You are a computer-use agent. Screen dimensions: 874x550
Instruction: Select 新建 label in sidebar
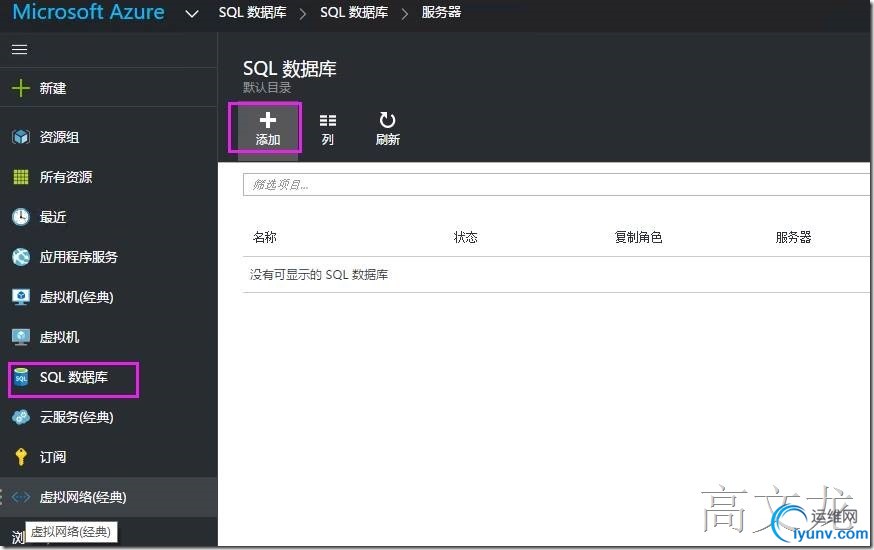[x=53, y=88]
